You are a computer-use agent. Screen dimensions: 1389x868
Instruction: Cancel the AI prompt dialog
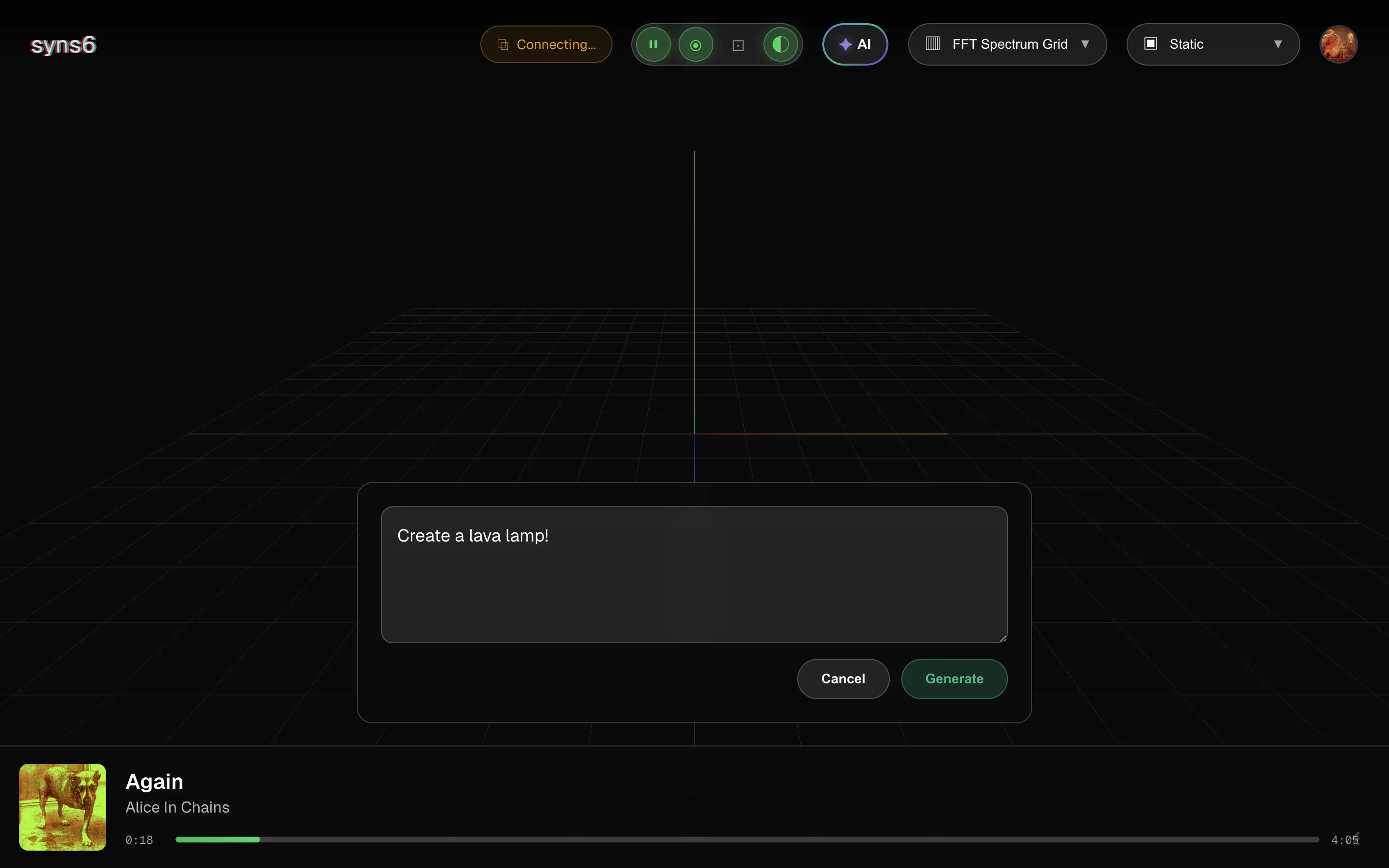click(x=843, y=678)
